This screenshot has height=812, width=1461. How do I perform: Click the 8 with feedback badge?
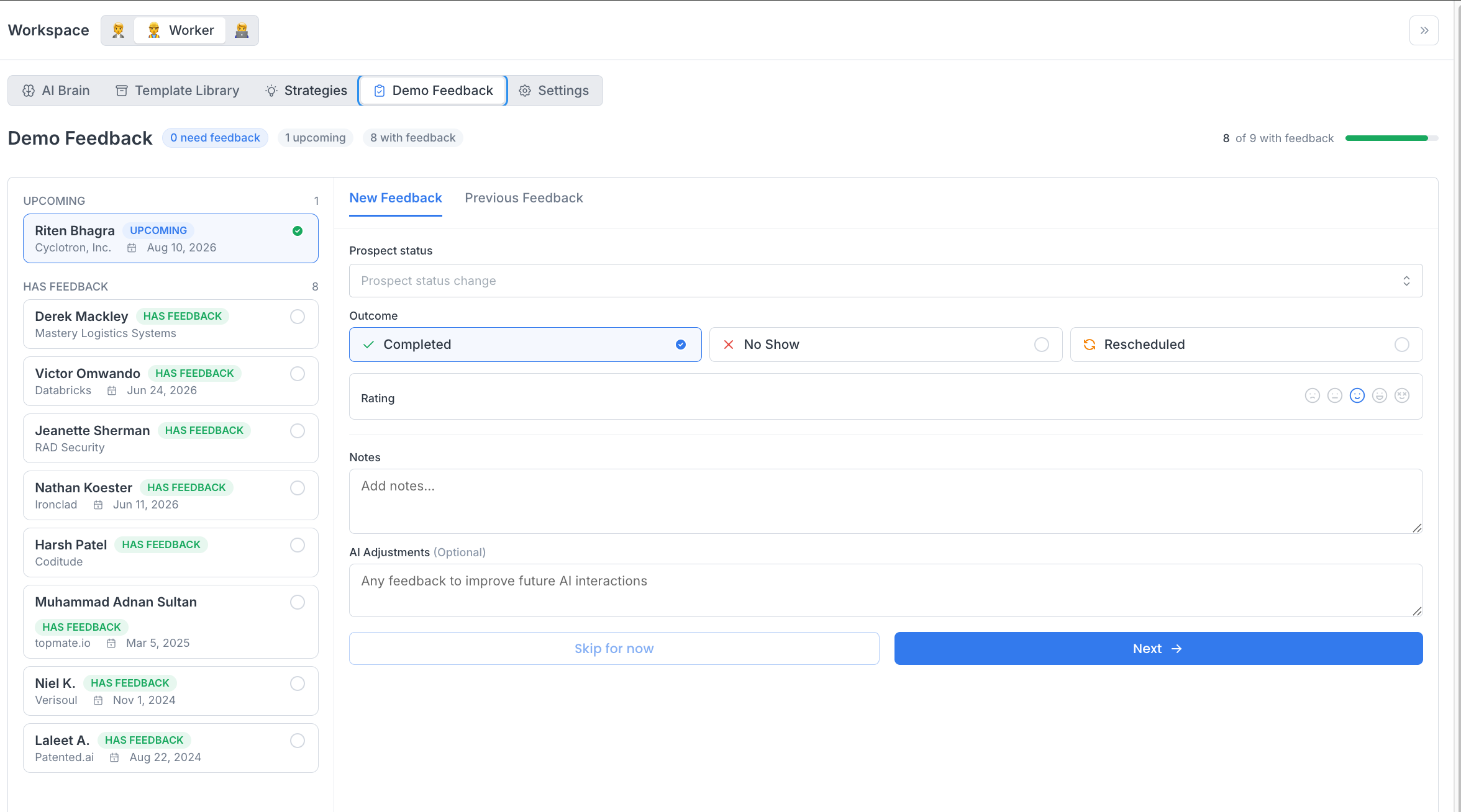[x=413, y=138]
